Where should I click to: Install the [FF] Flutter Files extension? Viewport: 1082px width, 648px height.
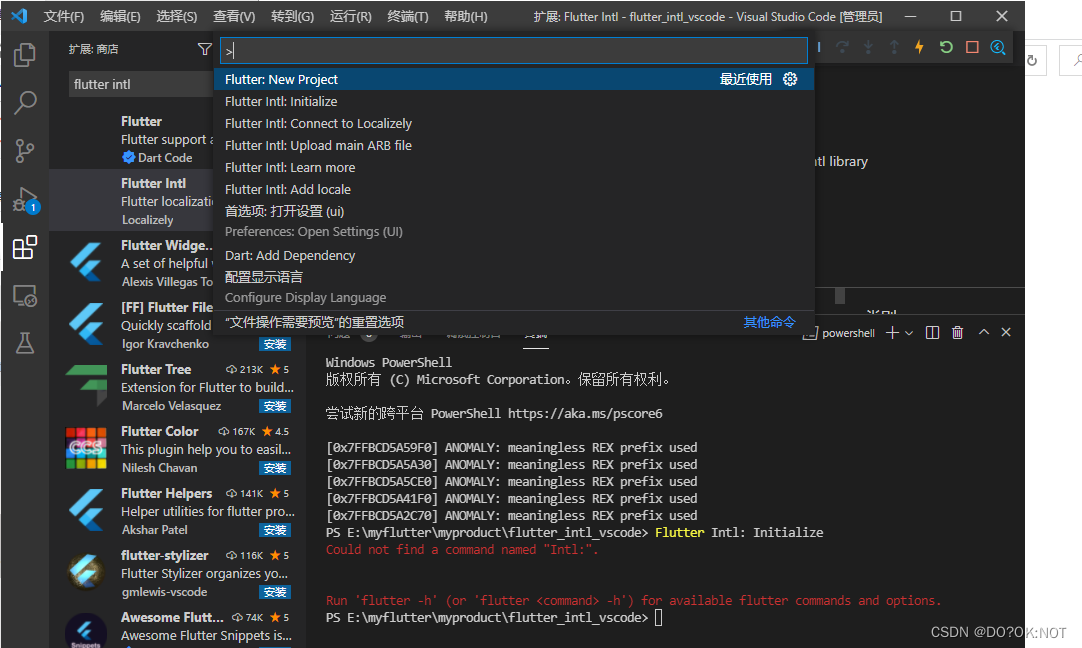click(x=275, y=344)
